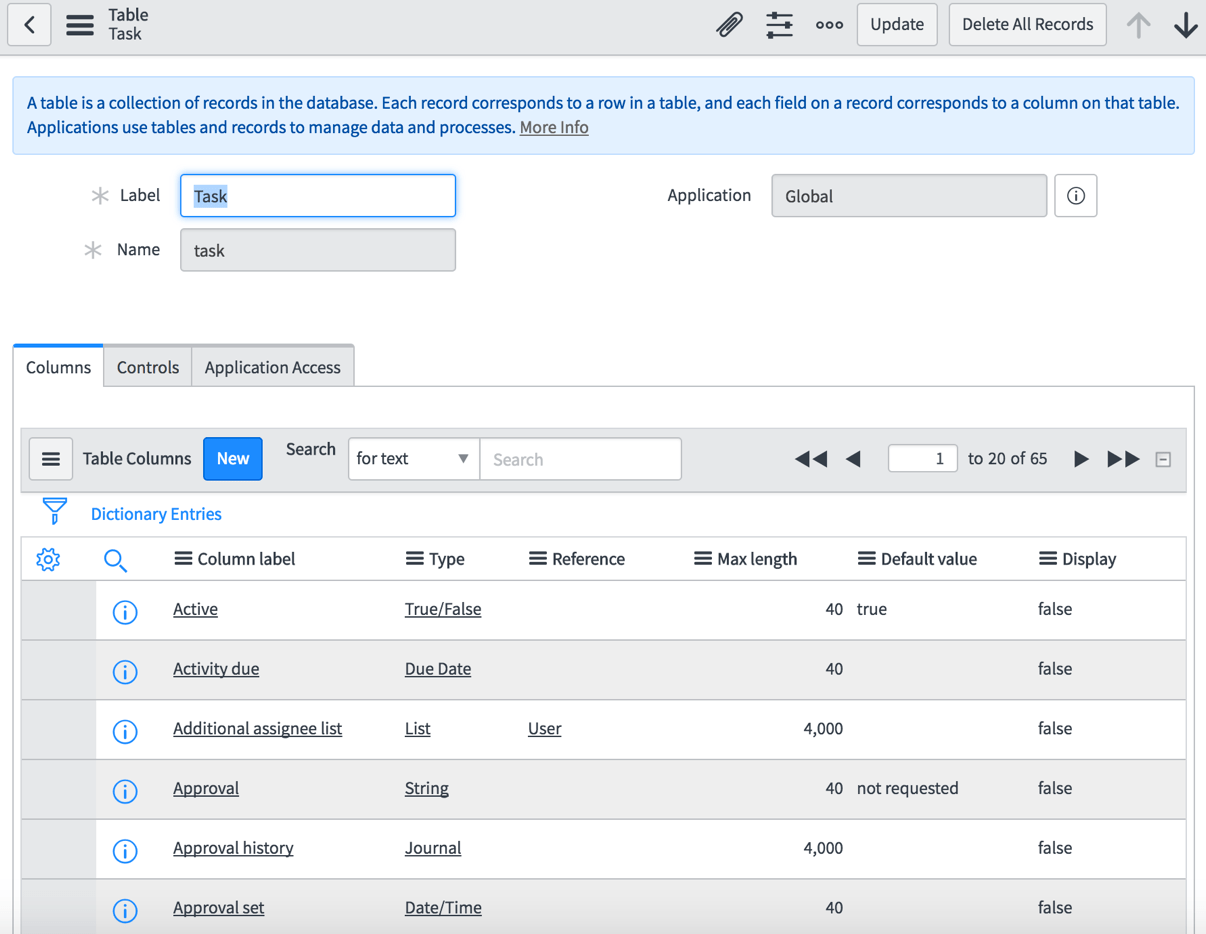Image resolution: width=1206 pixels, height=934 pixels.
Task: Switch to the Controls tab
Action: [148, 367]
